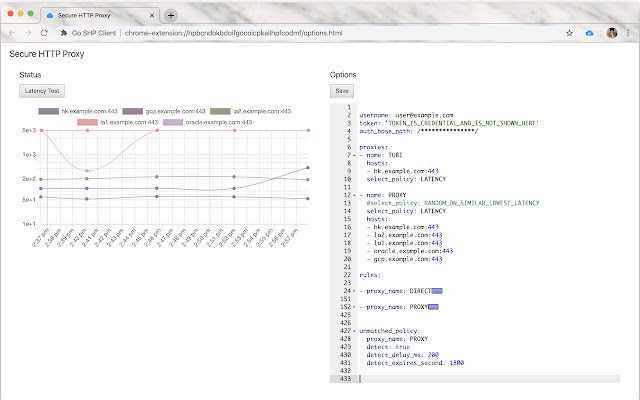The width and height of the screenshot is (640, 400).
Task: Open the profile avatar in the toolbar
Action: [611, 33]
